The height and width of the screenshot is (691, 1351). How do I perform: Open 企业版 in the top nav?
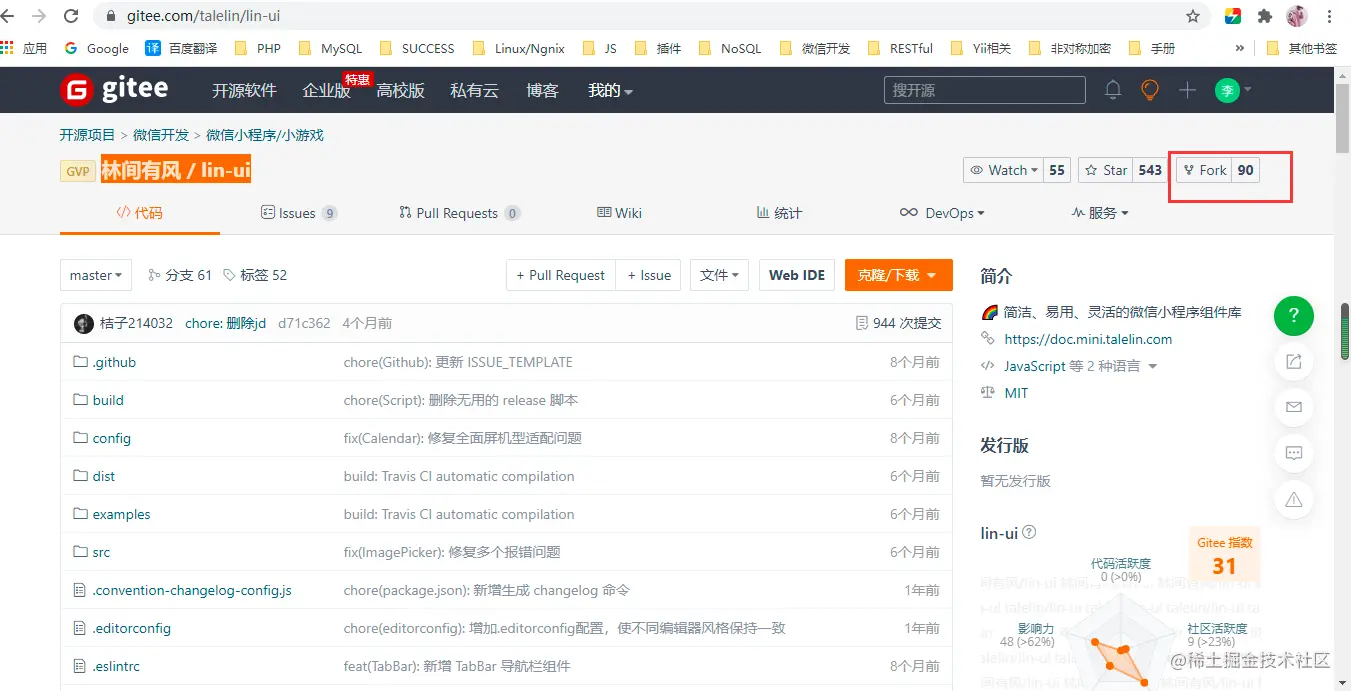pyautogui.click(x=326, y=90)
